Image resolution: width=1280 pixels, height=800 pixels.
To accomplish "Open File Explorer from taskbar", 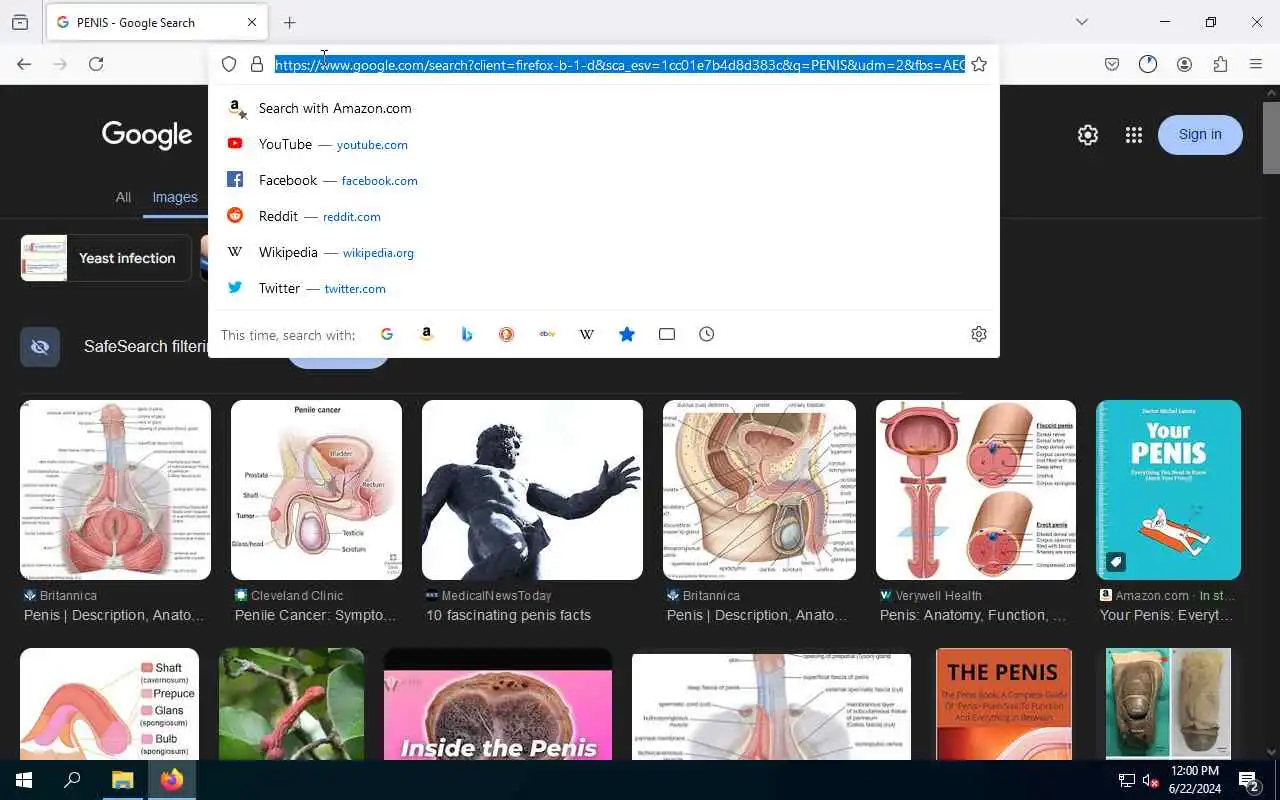I will 123,780.
